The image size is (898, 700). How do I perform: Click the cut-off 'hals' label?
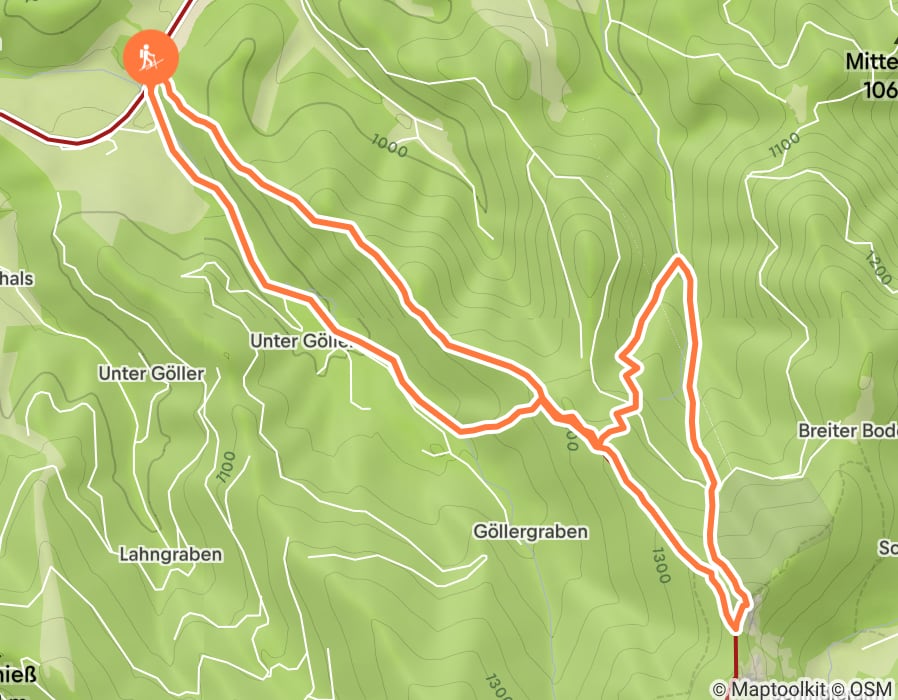[x=17, y=279]
